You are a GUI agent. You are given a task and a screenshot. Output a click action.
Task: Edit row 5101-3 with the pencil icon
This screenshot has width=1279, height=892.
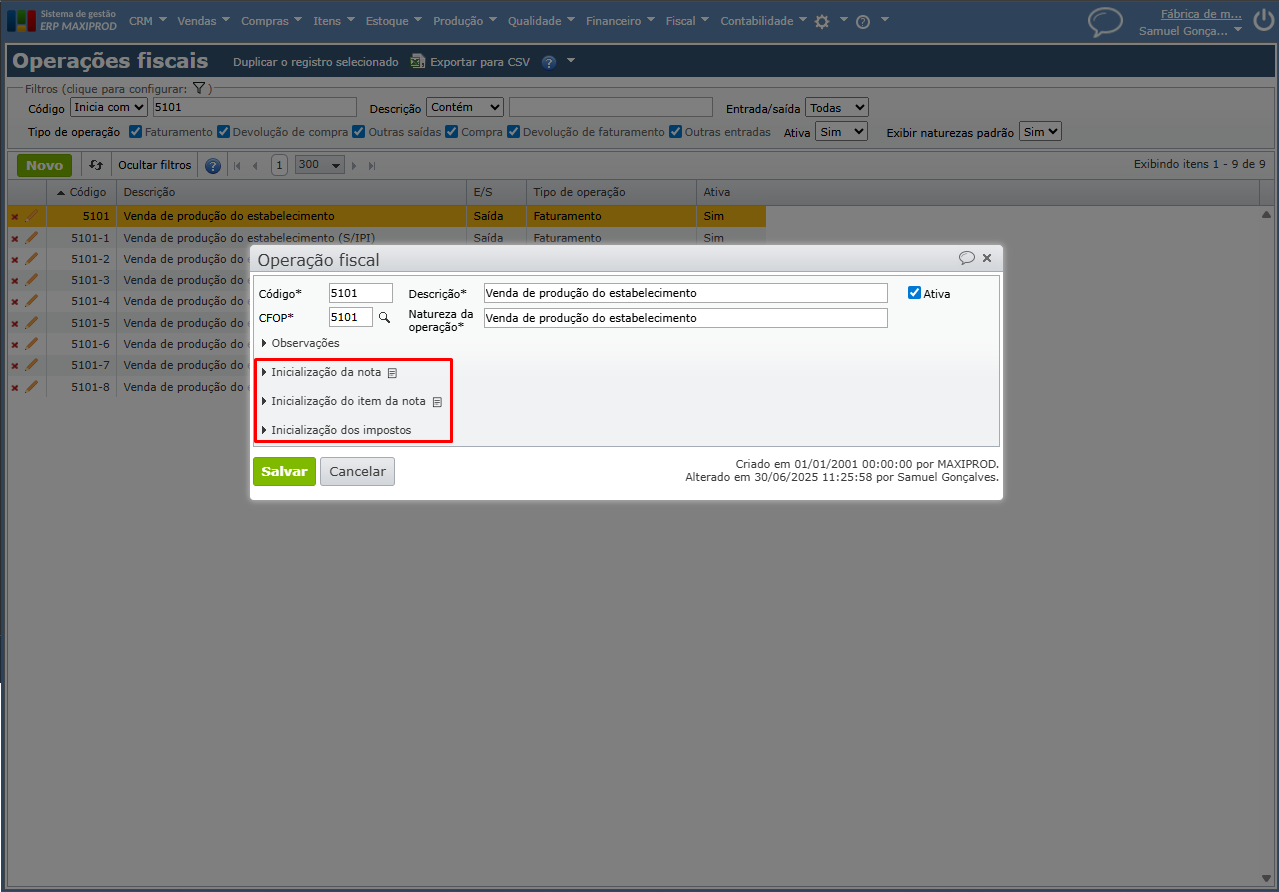point(31,280)
